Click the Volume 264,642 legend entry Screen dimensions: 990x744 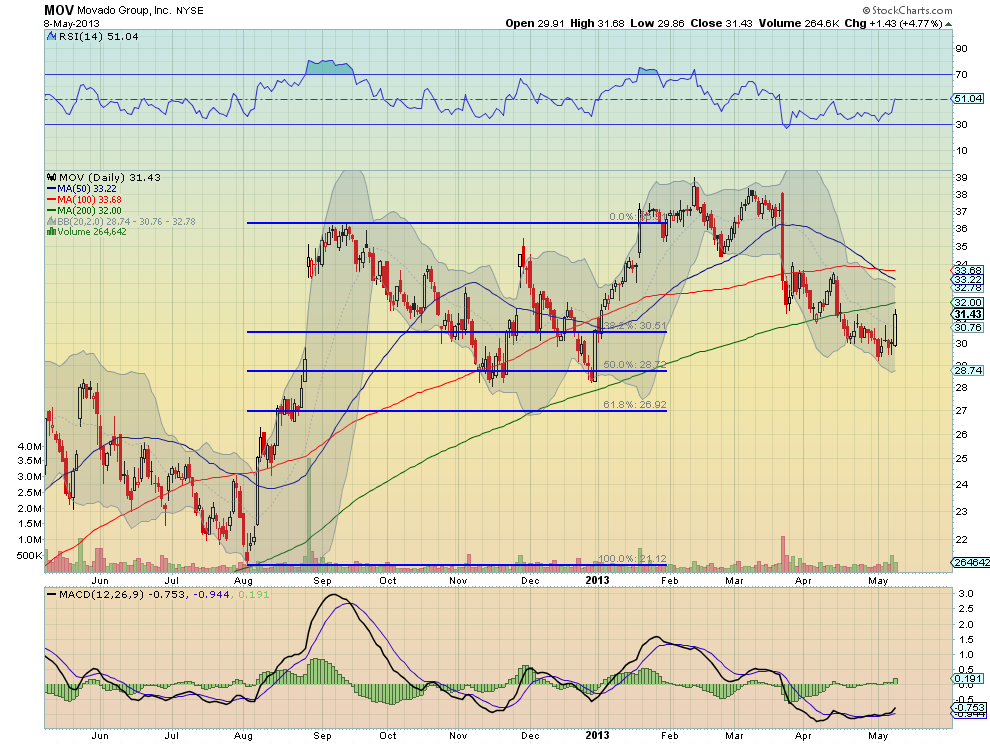tap(92, 232)
